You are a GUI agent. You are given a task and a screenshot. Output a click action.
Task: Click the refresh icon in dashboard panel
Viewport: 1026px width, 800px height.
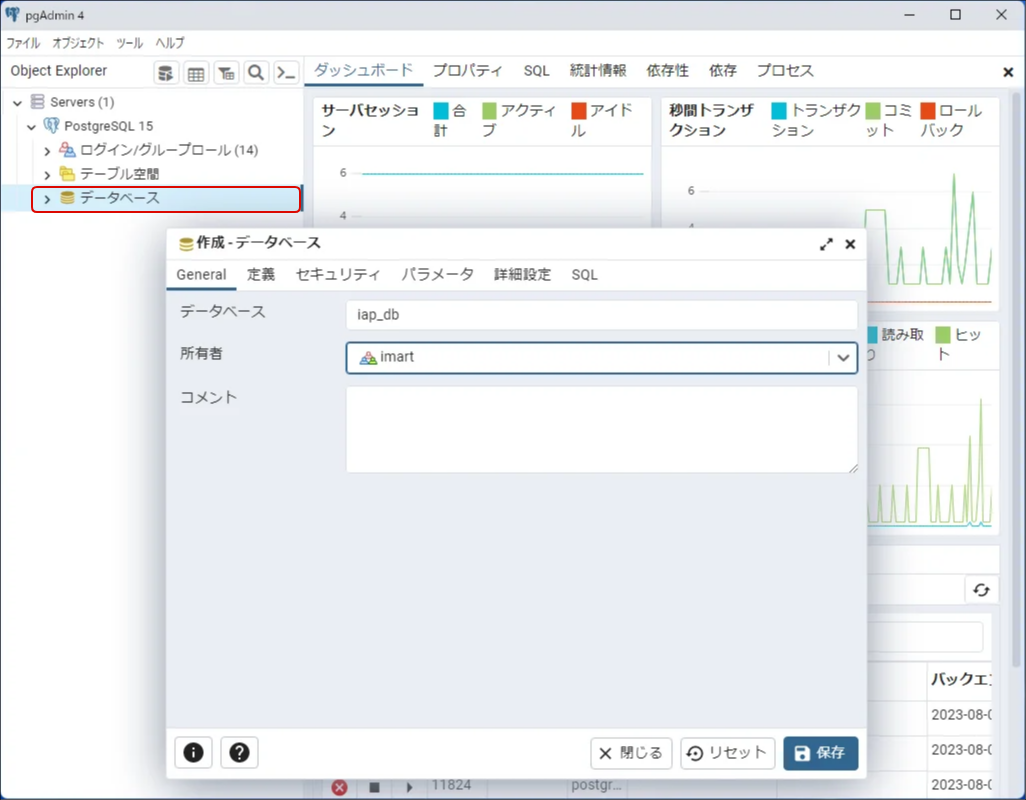click(981, 590)
